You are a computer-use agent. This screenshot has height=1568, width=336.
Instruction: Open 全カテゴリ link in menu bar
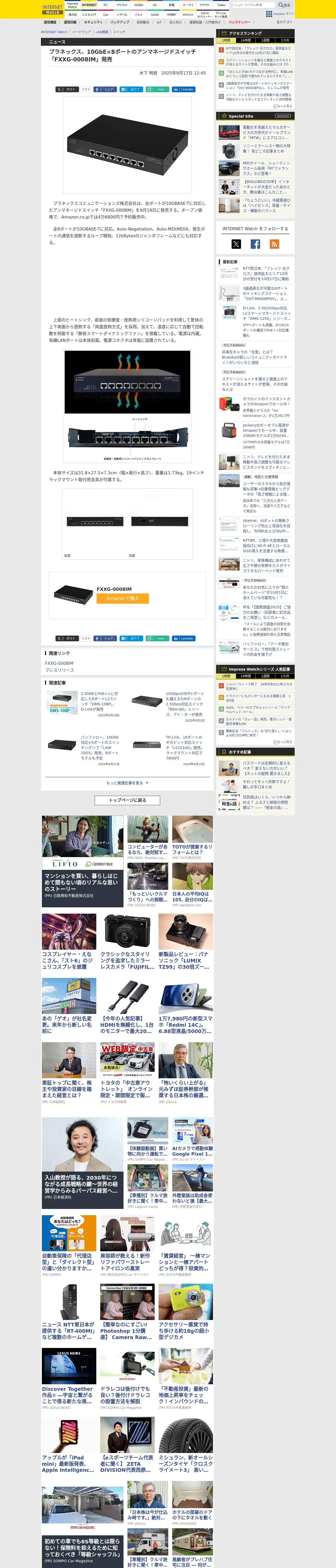pyautogui.click(x=284, y=22)
